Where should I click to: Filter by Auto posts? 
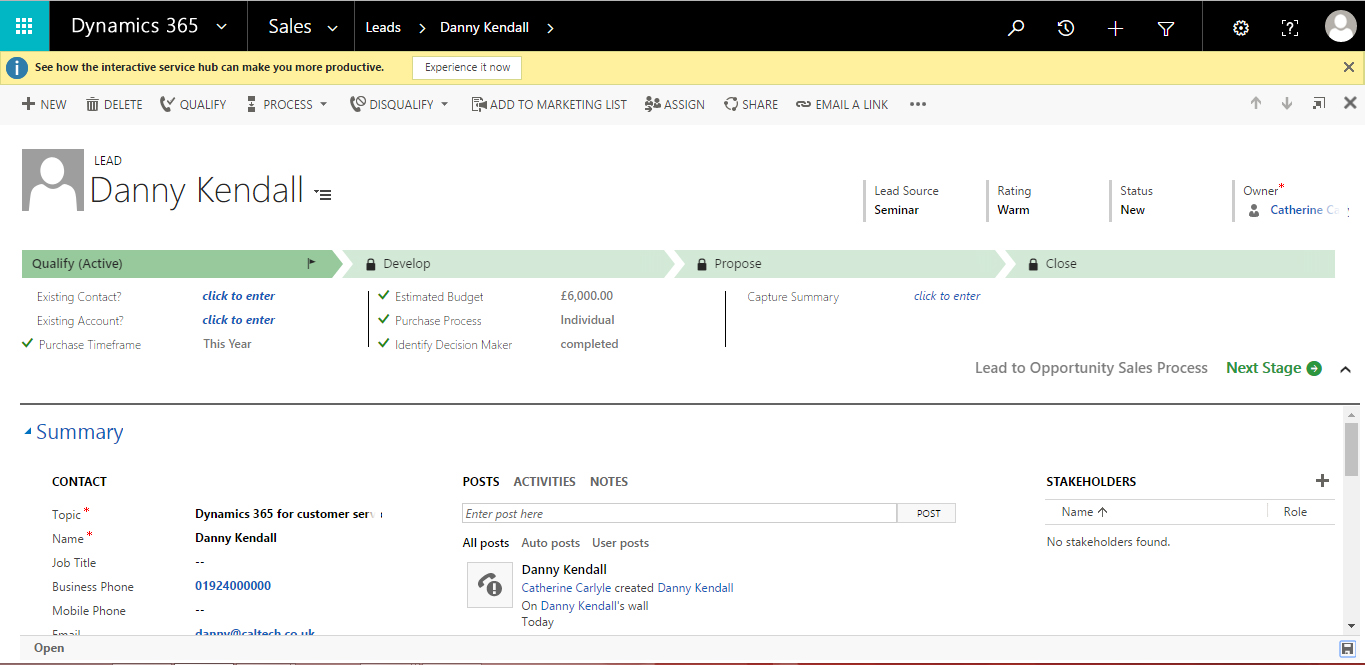(x=550, y=543)
